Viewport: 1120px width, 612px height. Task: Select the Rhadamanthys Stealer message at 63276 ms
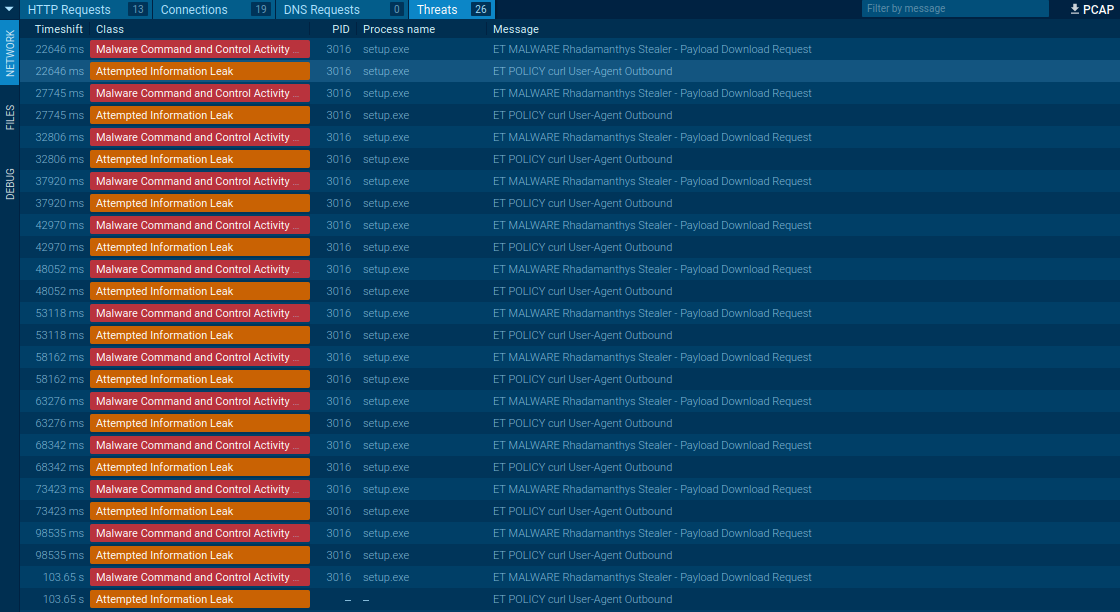(x=652, y=401)
